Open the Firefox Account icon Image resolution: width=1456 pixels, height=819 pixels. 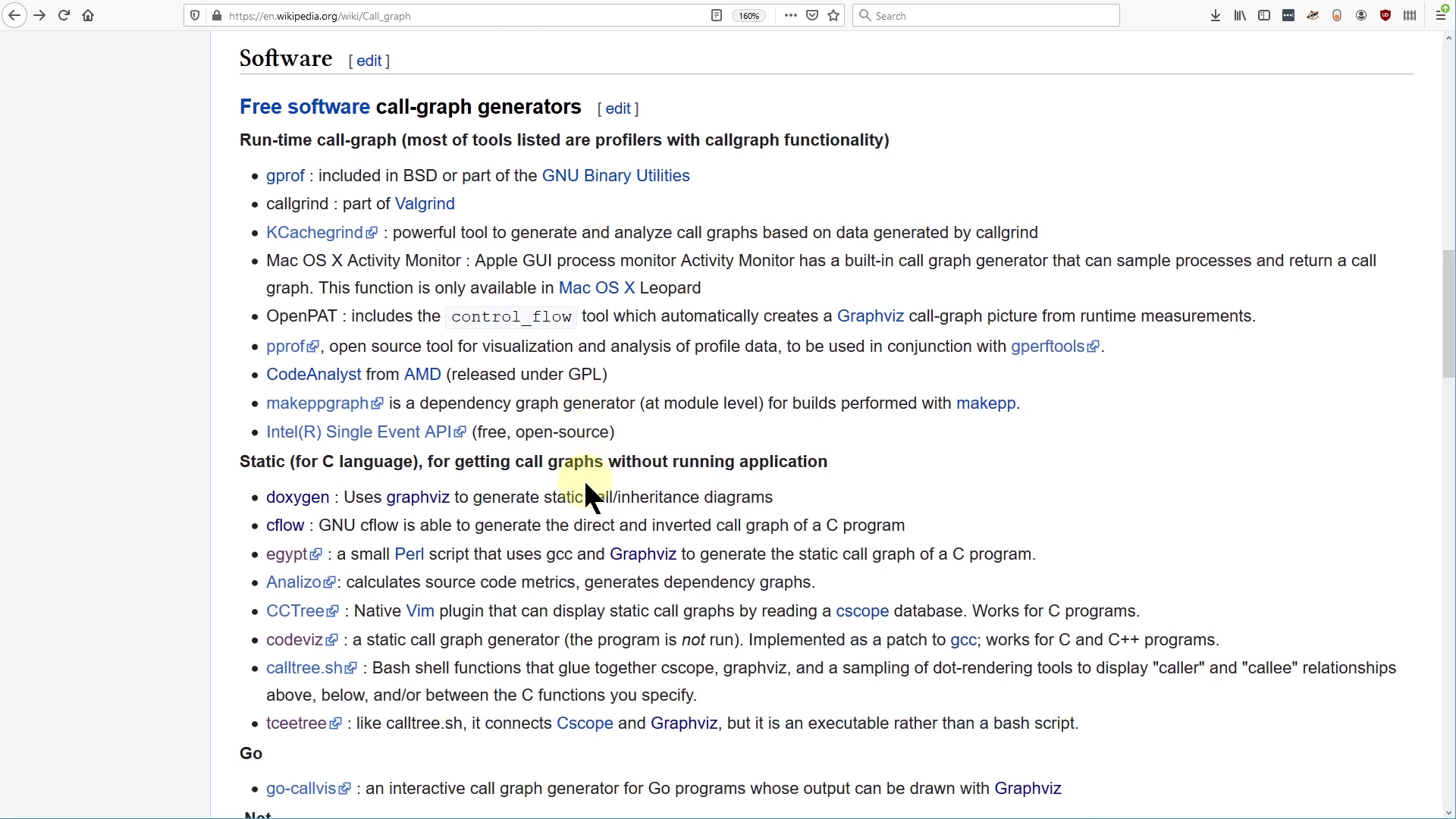[x=1361, y=15]
